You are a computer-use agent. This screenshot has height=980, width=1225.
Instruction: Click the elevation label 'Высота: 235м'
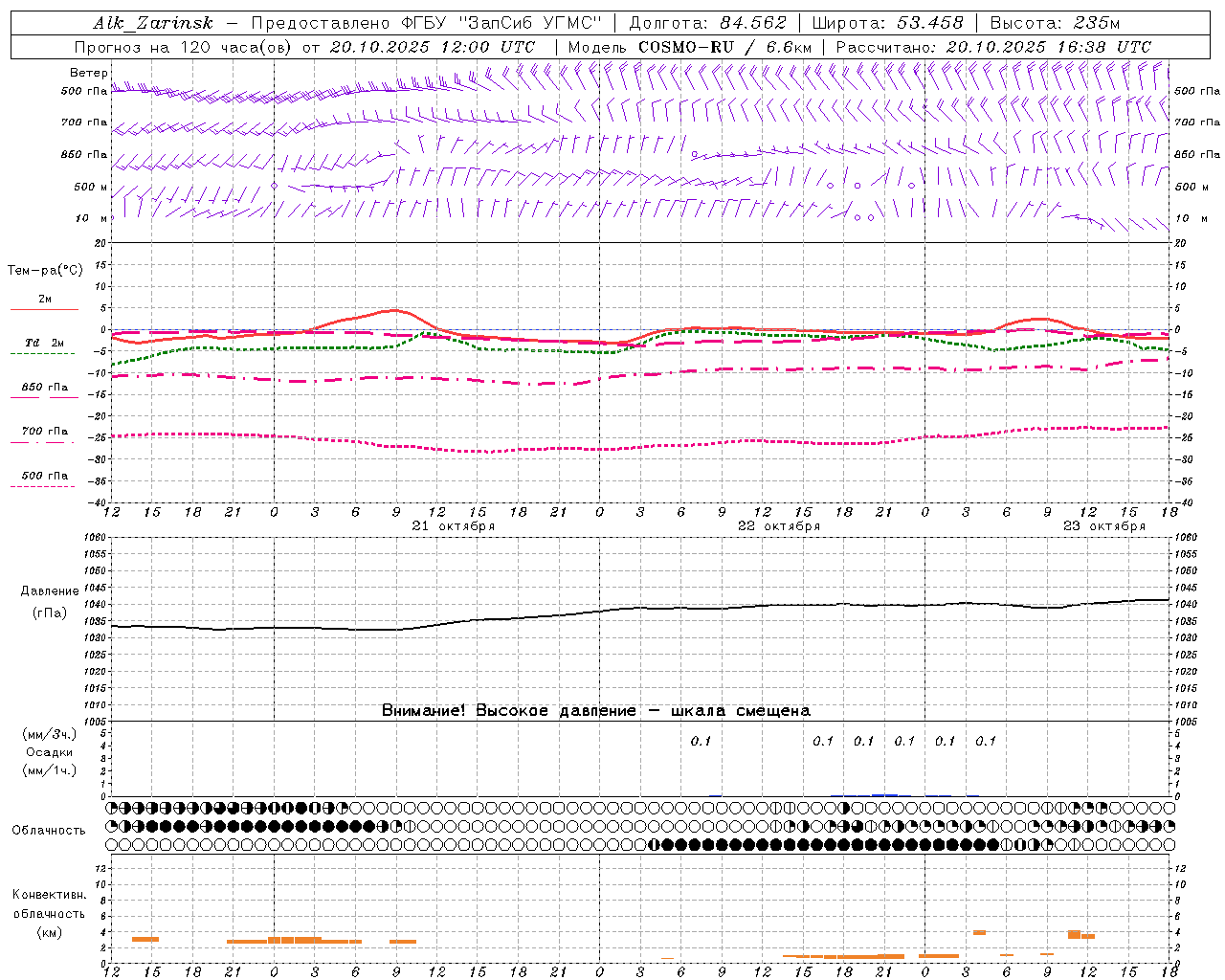coord(1055,23)
